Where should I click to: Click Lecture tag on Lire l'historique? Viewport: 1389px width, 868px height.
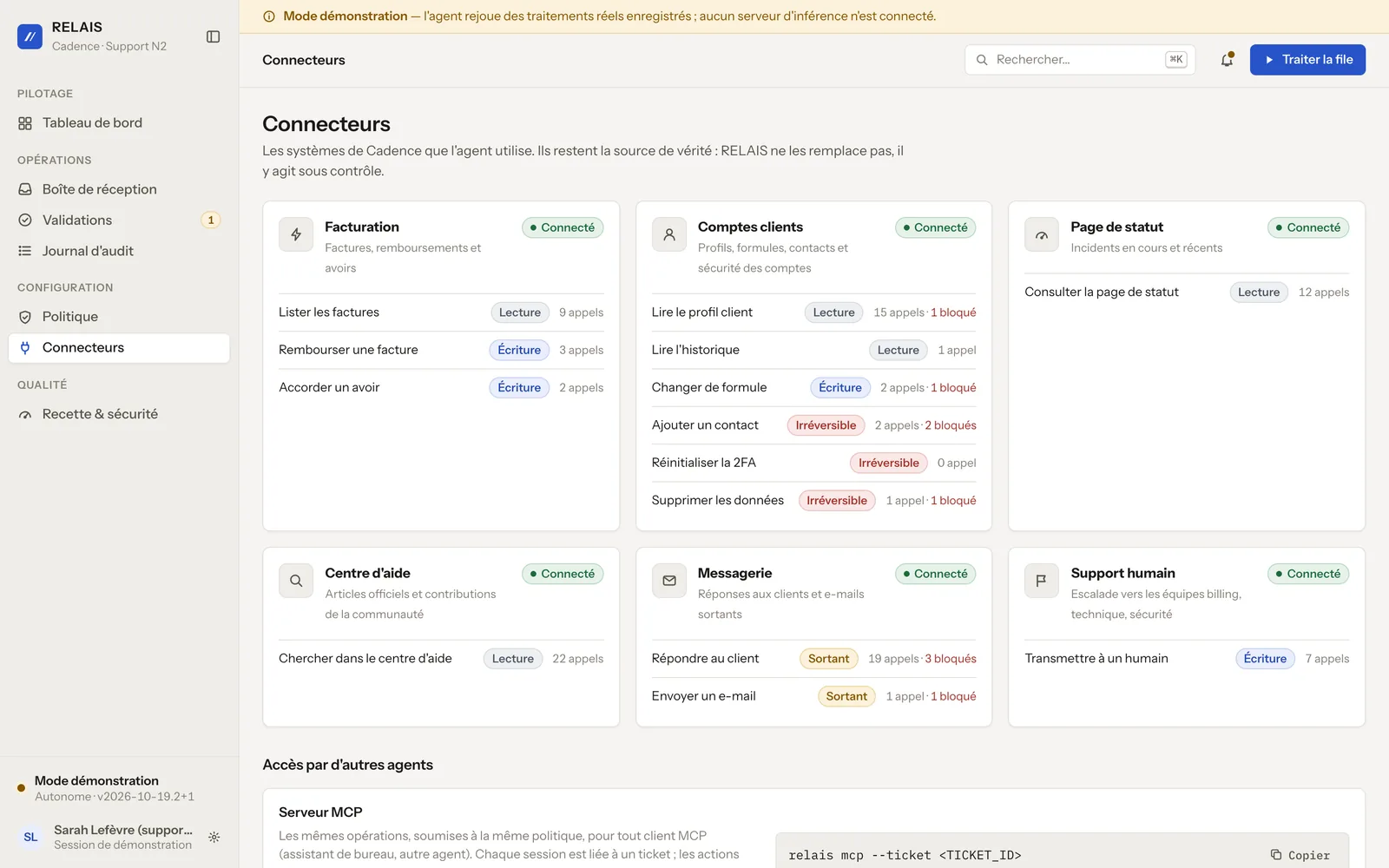point(898,350)
